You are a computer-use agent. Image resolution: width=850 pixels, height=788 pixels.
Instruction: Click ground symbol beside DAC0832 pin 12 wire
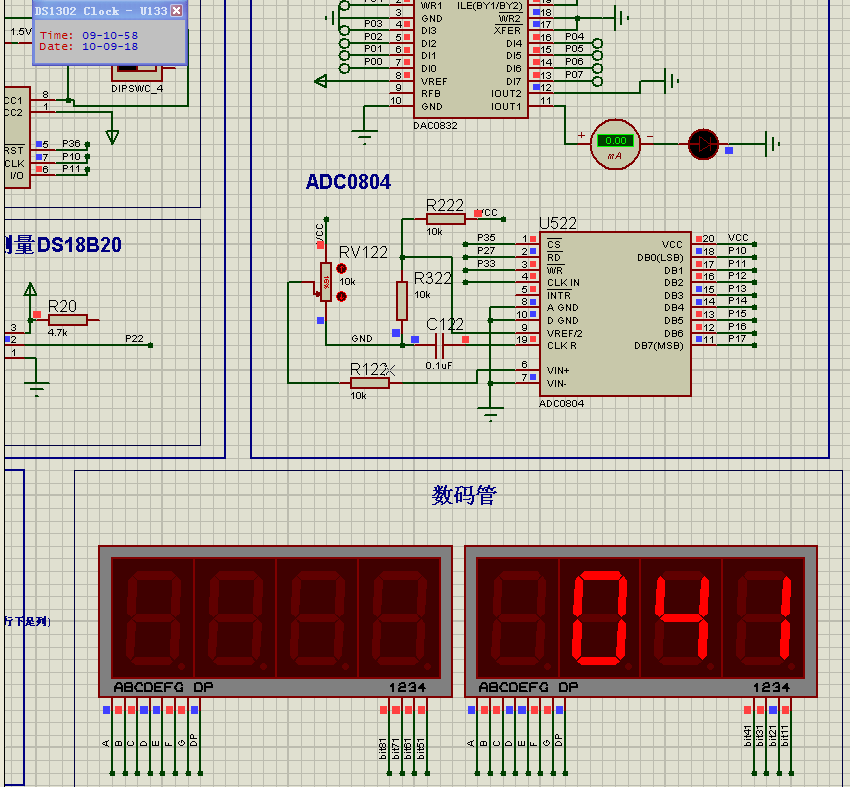point(671,81)
